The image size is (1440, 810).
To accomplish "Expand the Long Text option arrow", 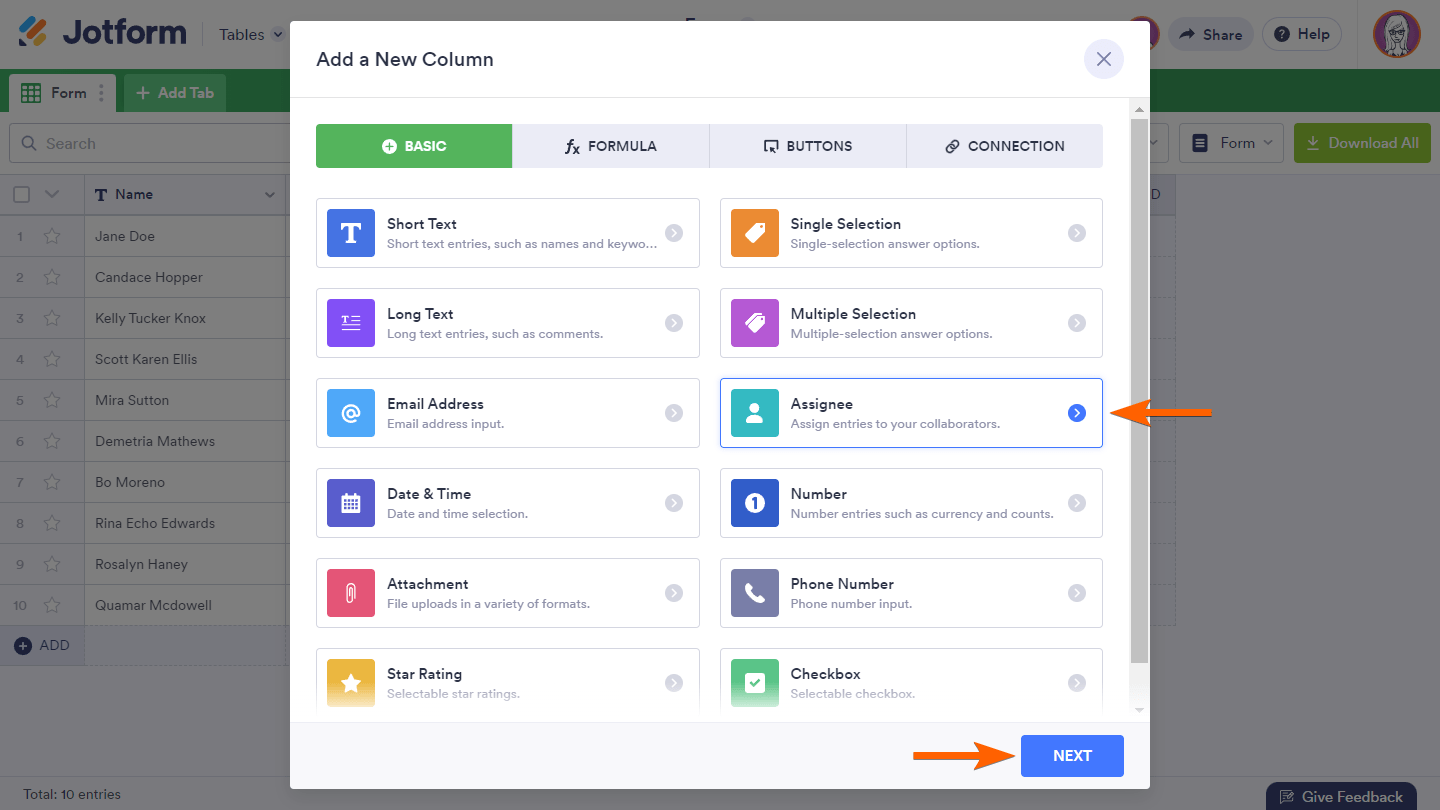I will tap(674, 323).
